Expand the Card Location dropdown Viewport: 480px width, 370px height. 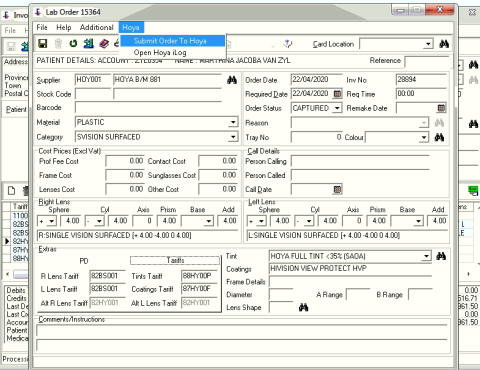(x=428, y=44)
